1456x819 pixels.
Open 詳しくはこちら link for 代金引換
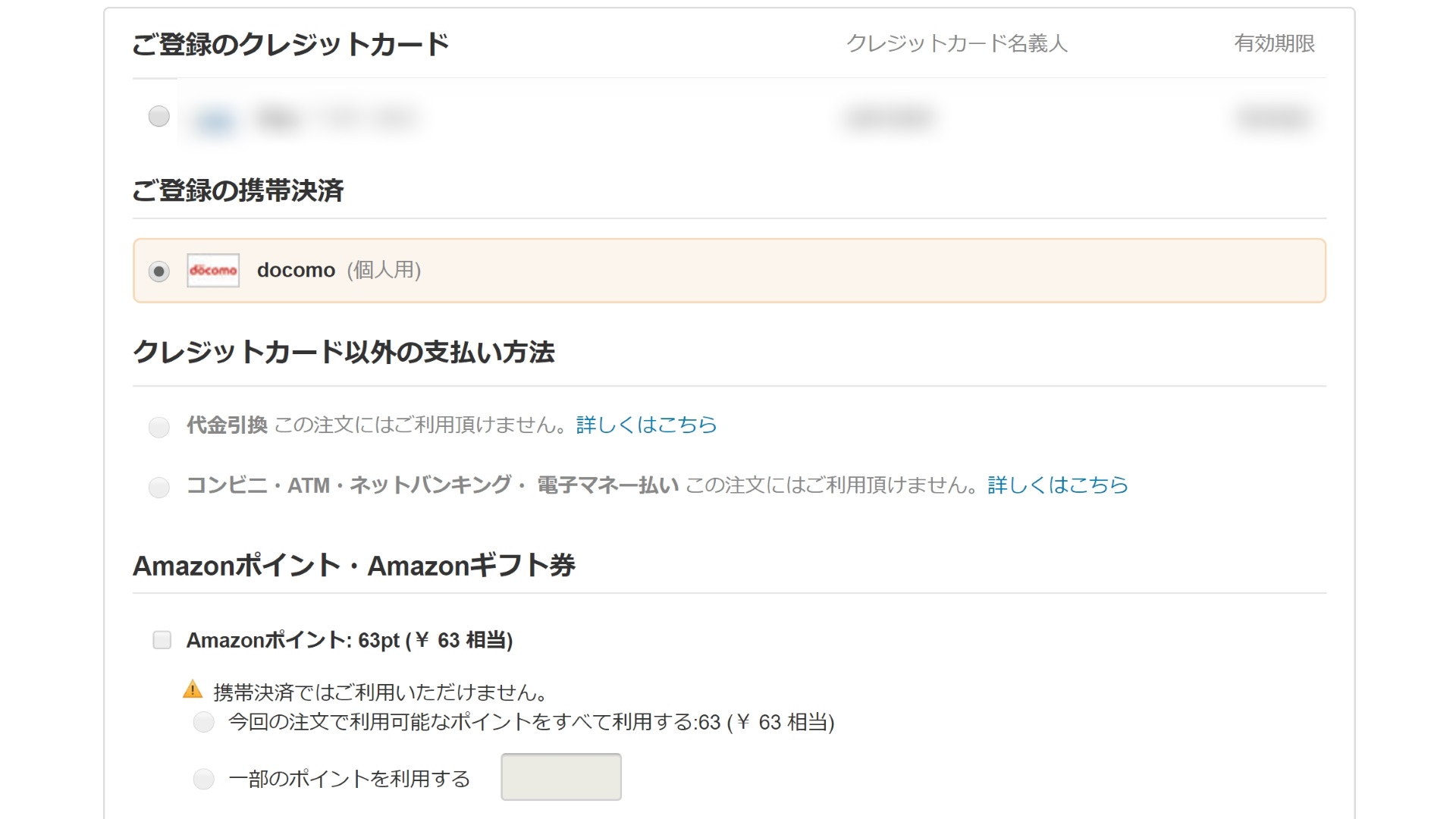646,425
